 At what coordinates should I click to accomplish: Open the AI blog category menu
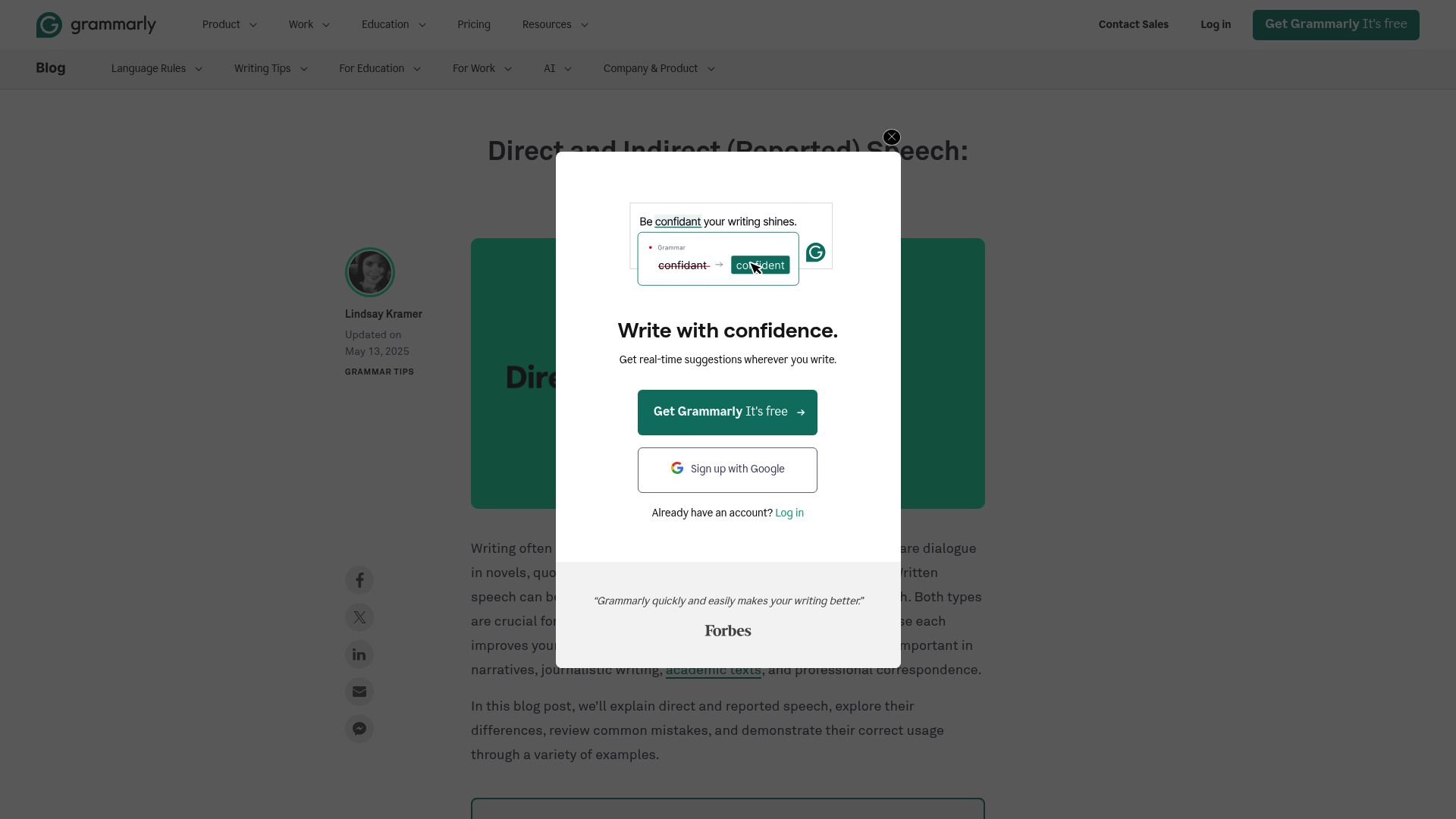click(557, 69)
